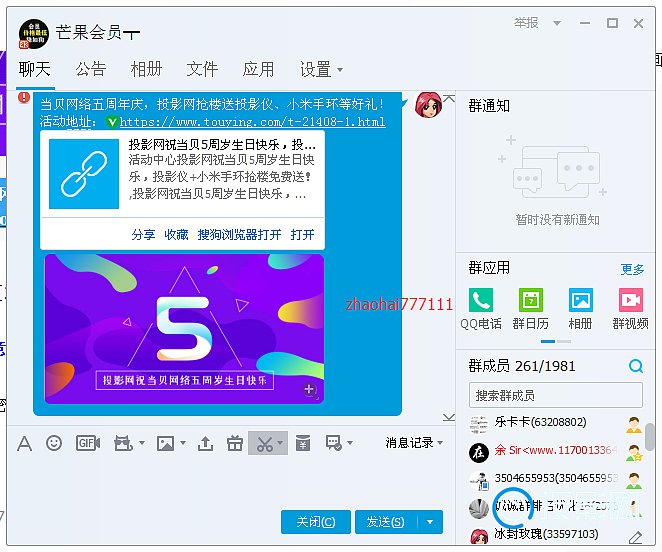The height and width of the screenshot is (552, 662).
Task: Open the 相册 tab
Action: point(147,69)
